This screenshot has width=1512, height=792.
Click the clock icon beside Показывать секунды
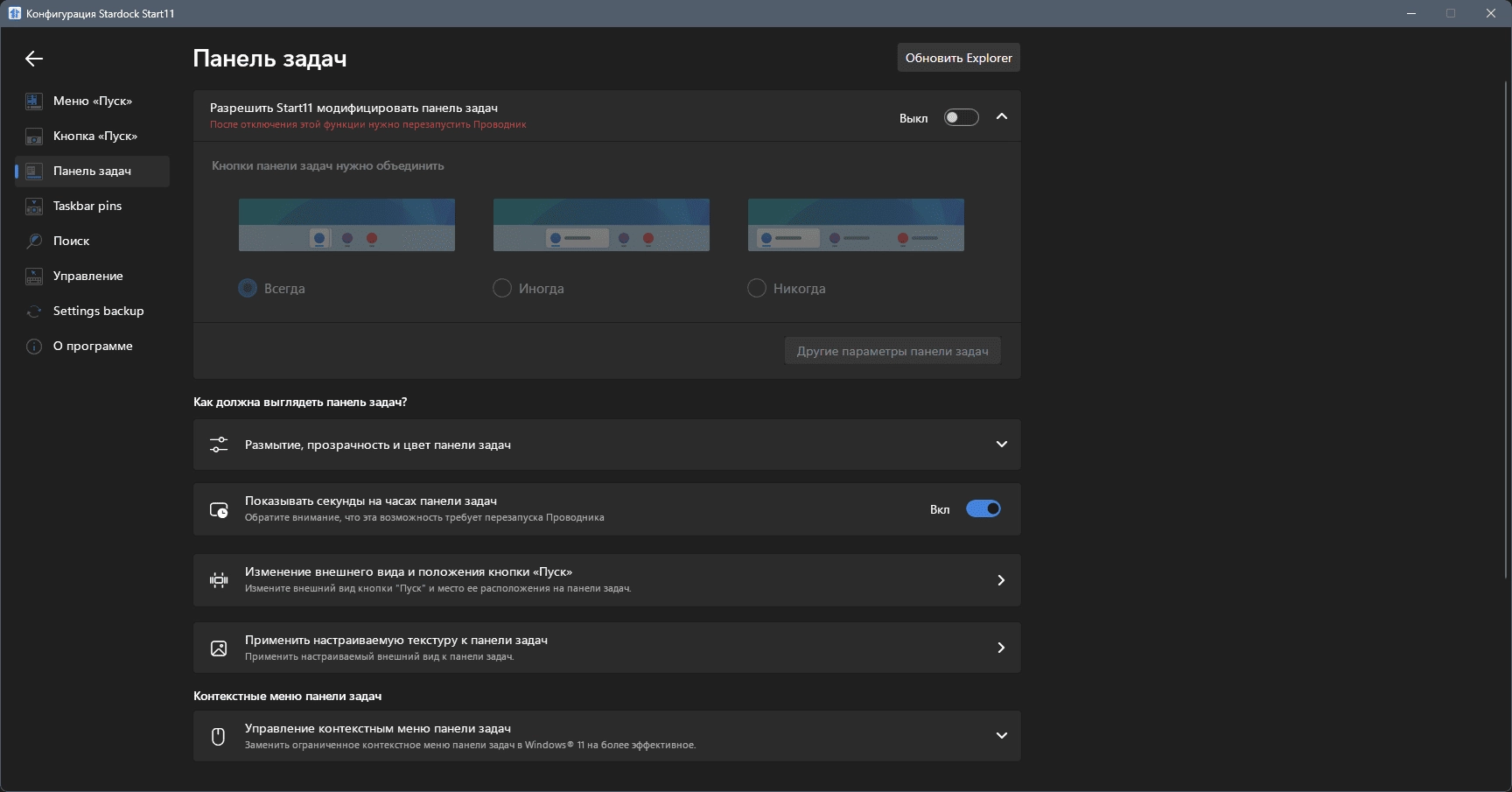(x=219, y=509)
